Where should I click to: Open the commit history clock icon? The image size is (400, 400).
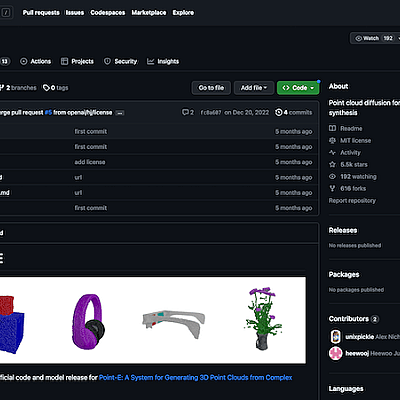coord(279,112)
